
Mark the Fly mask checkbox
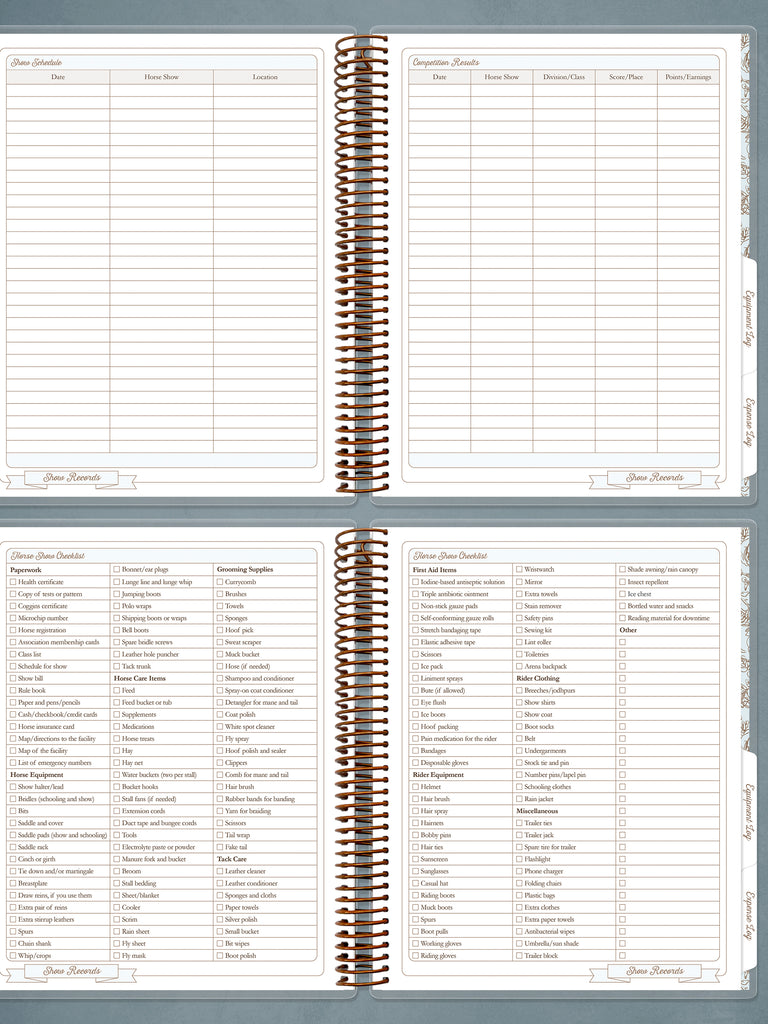pos(116,955)
